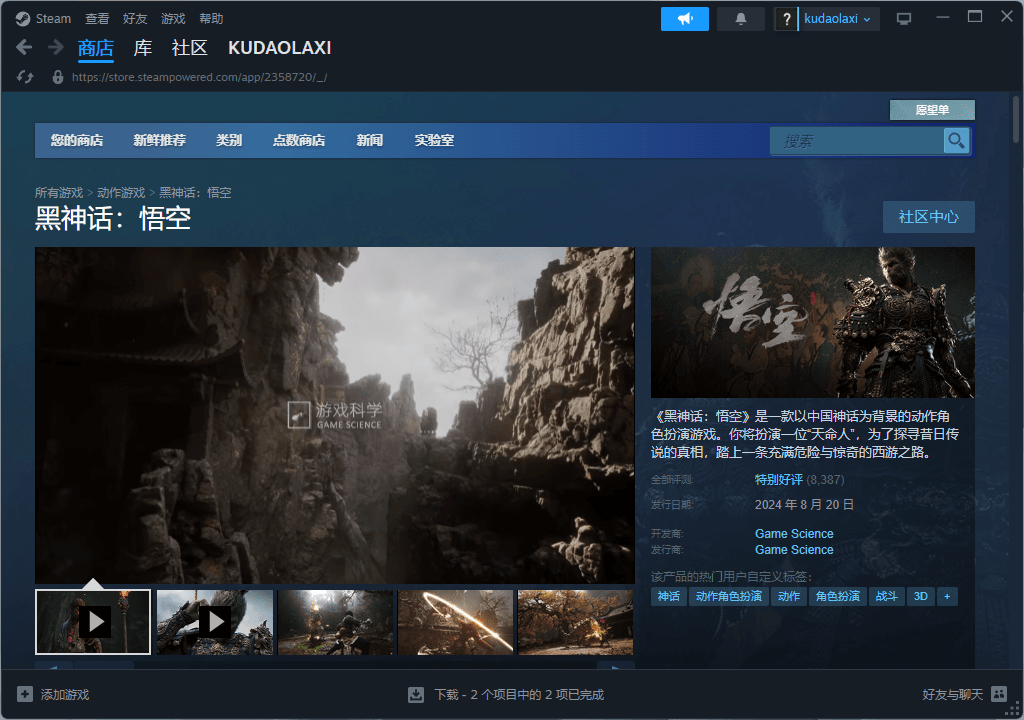Select the second trailer thumbnail

point(214,622)
